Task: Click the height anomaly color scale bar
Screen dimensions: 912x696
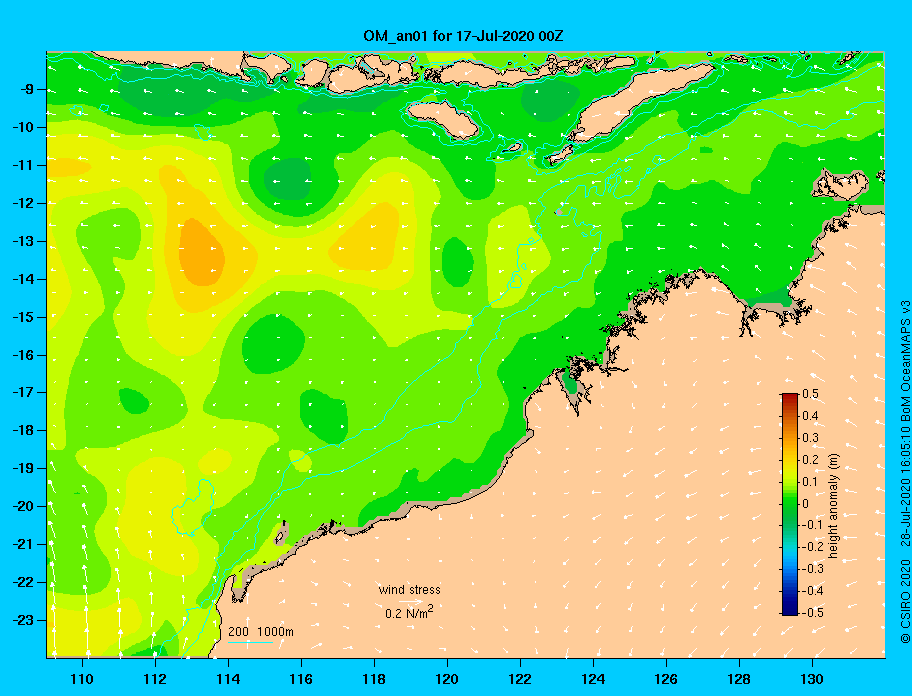Action: pyautogui.click(x=790, y=504)
